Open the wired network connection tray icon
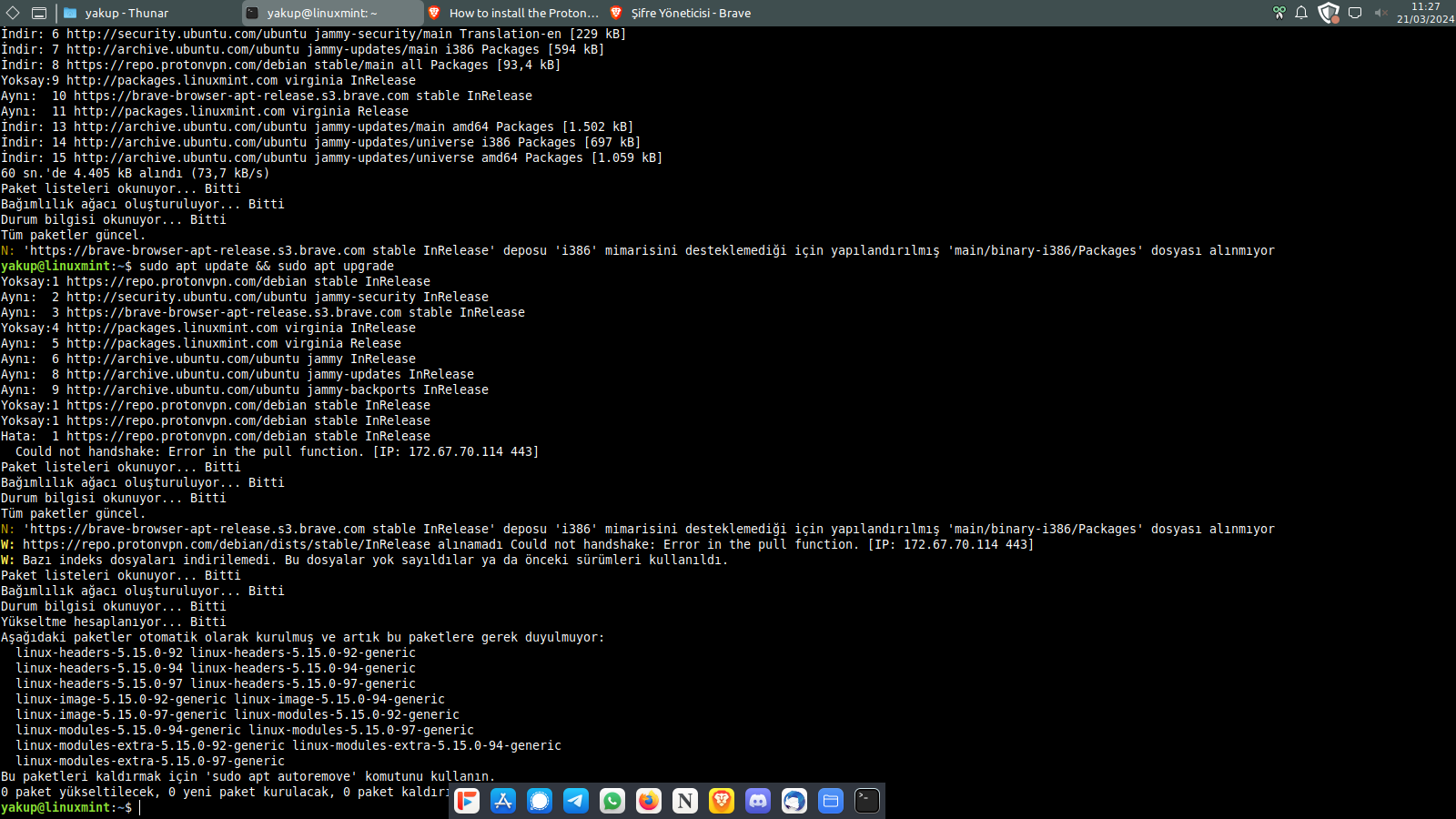 tap(1355, 13)
